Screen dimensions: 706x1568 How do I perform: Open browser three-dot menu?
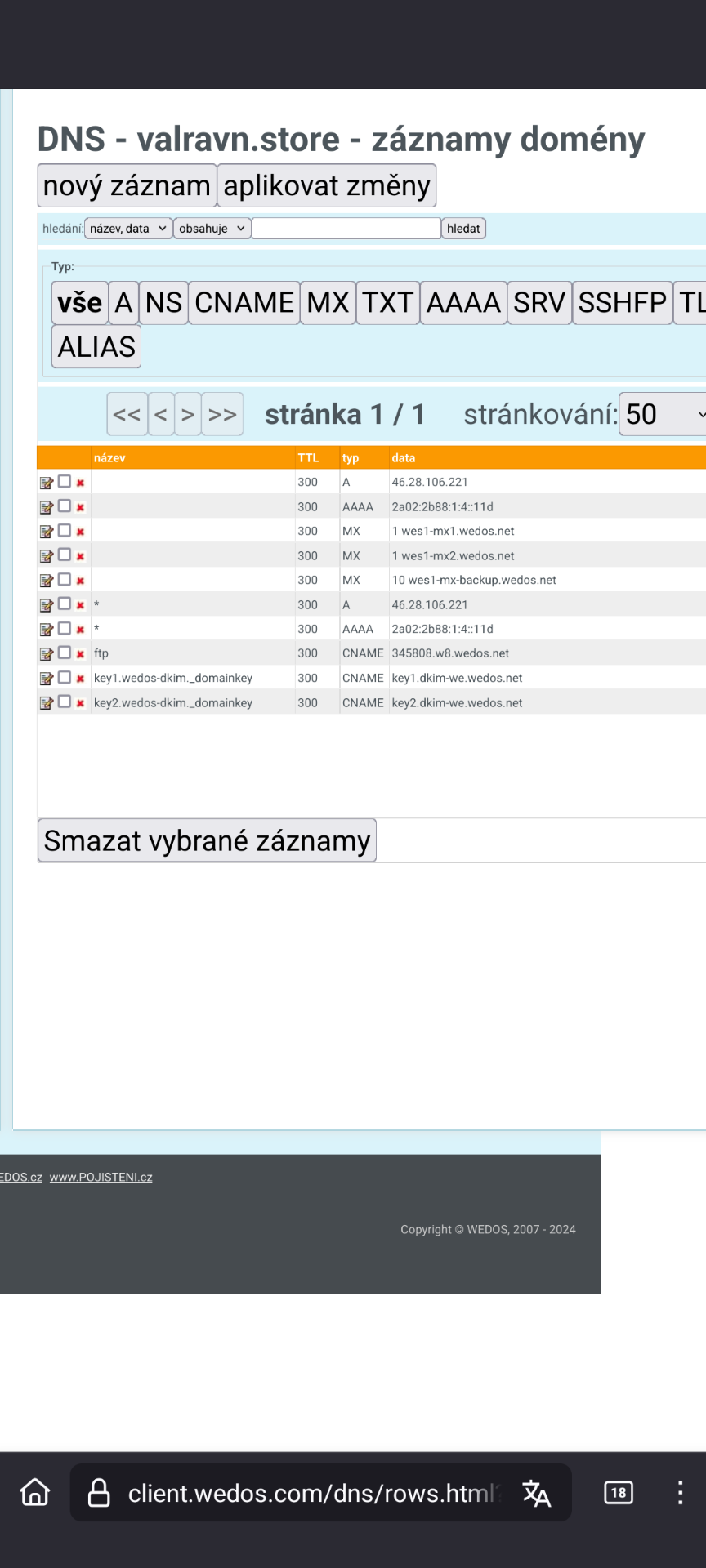click(x=680, y=1493)
